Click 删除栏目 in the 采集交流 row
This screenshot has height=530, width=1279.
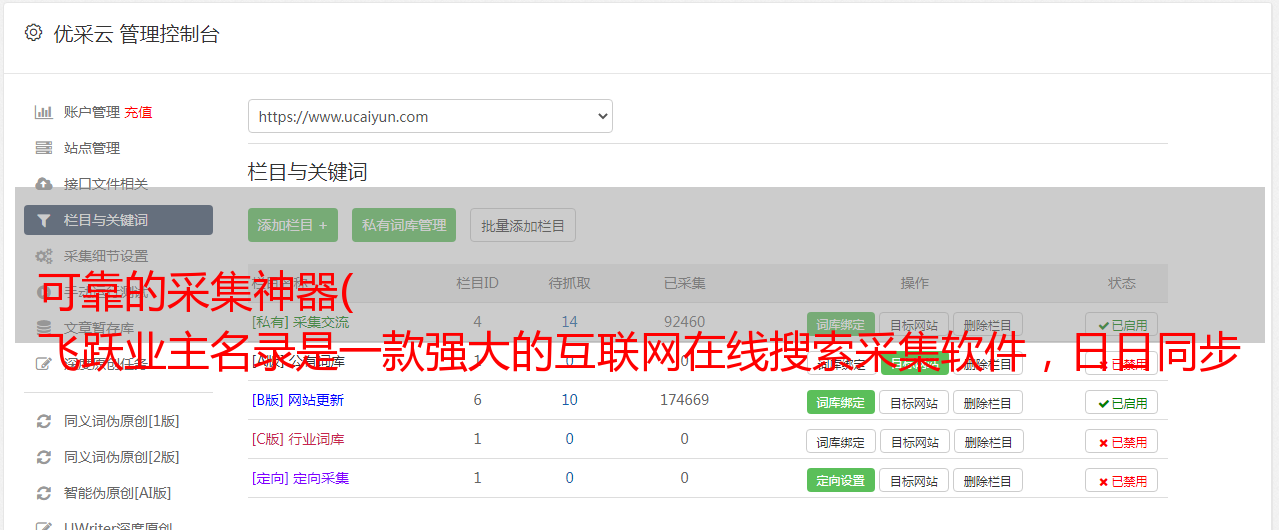pos(988,324)
